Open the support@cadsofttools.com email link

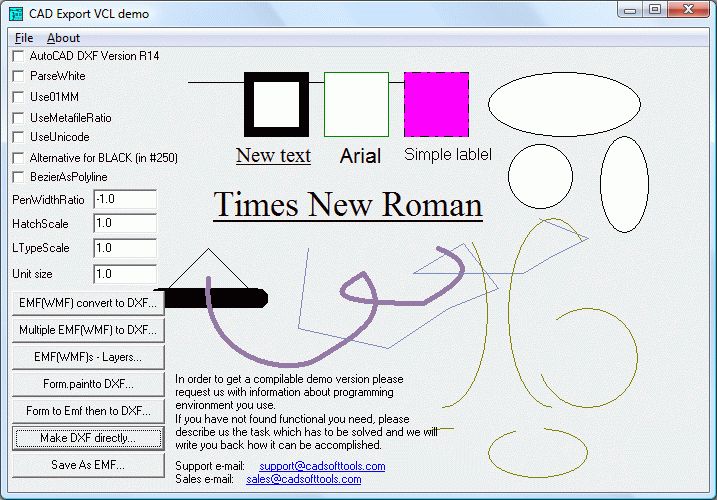(322, 467)
